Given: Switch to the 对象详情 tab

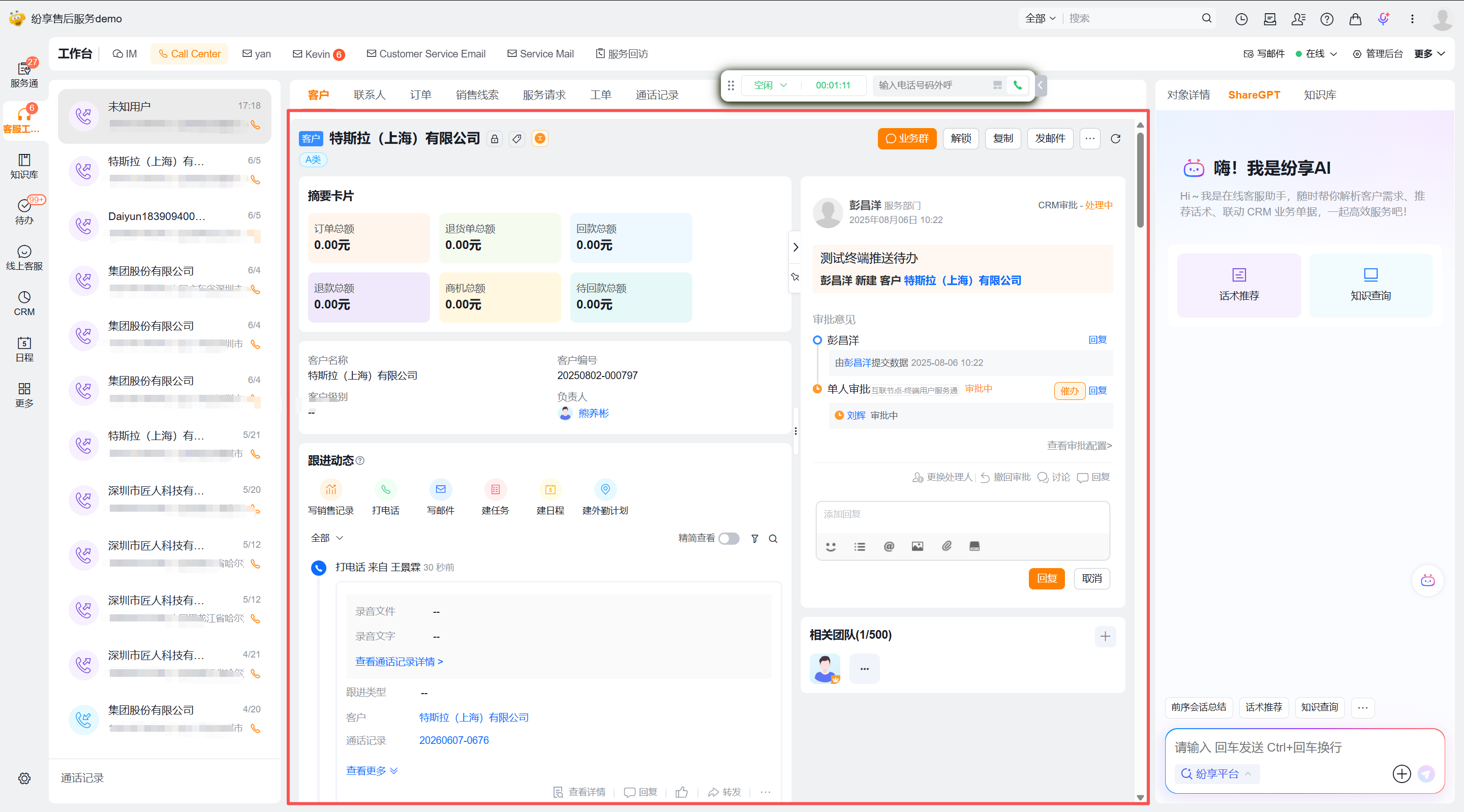Looking at the screenshot, I should (1188, 95).
